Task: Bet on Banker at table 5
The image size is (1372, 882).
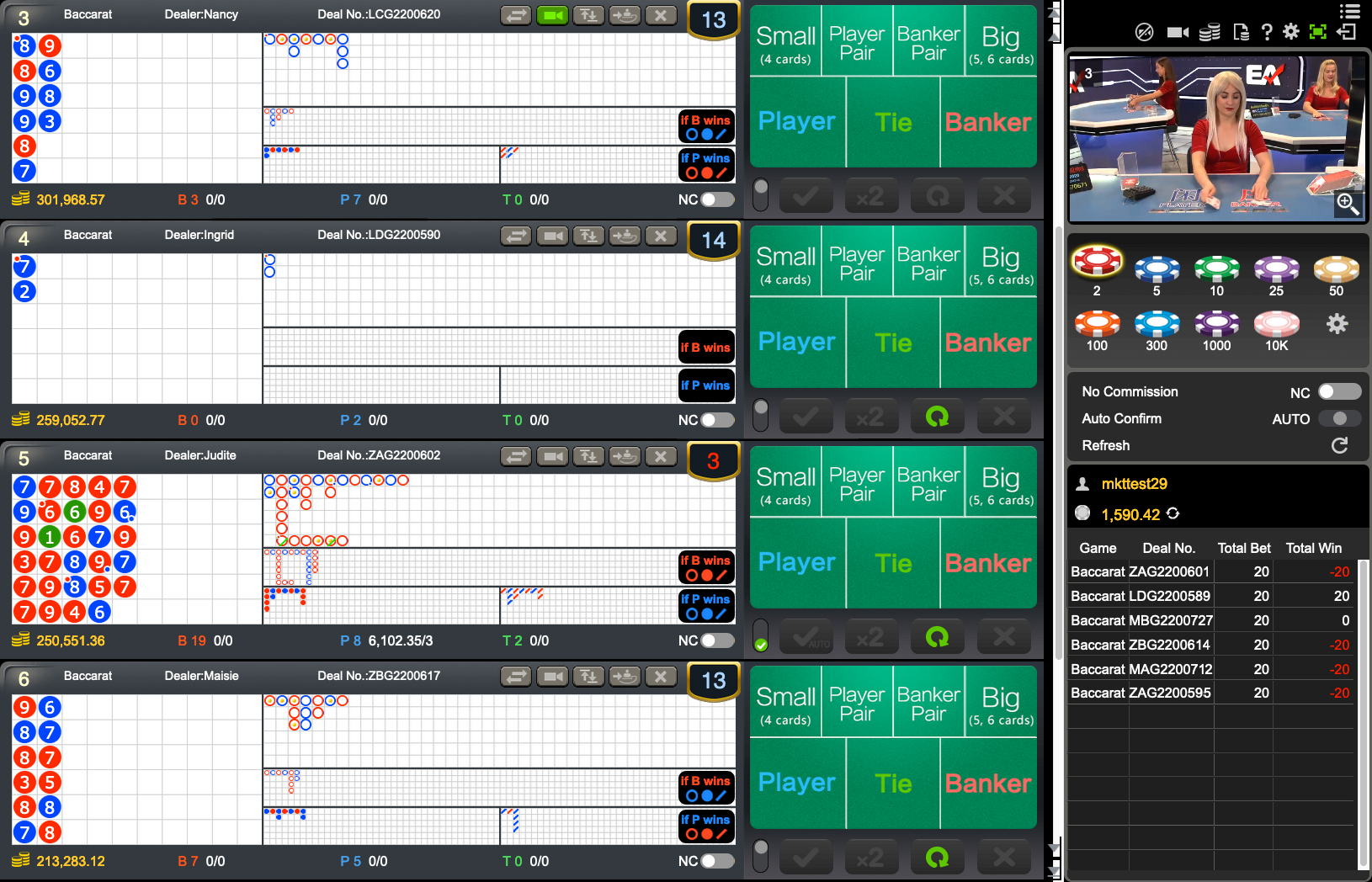Action: pyautogui.click(x=988, y=563)
